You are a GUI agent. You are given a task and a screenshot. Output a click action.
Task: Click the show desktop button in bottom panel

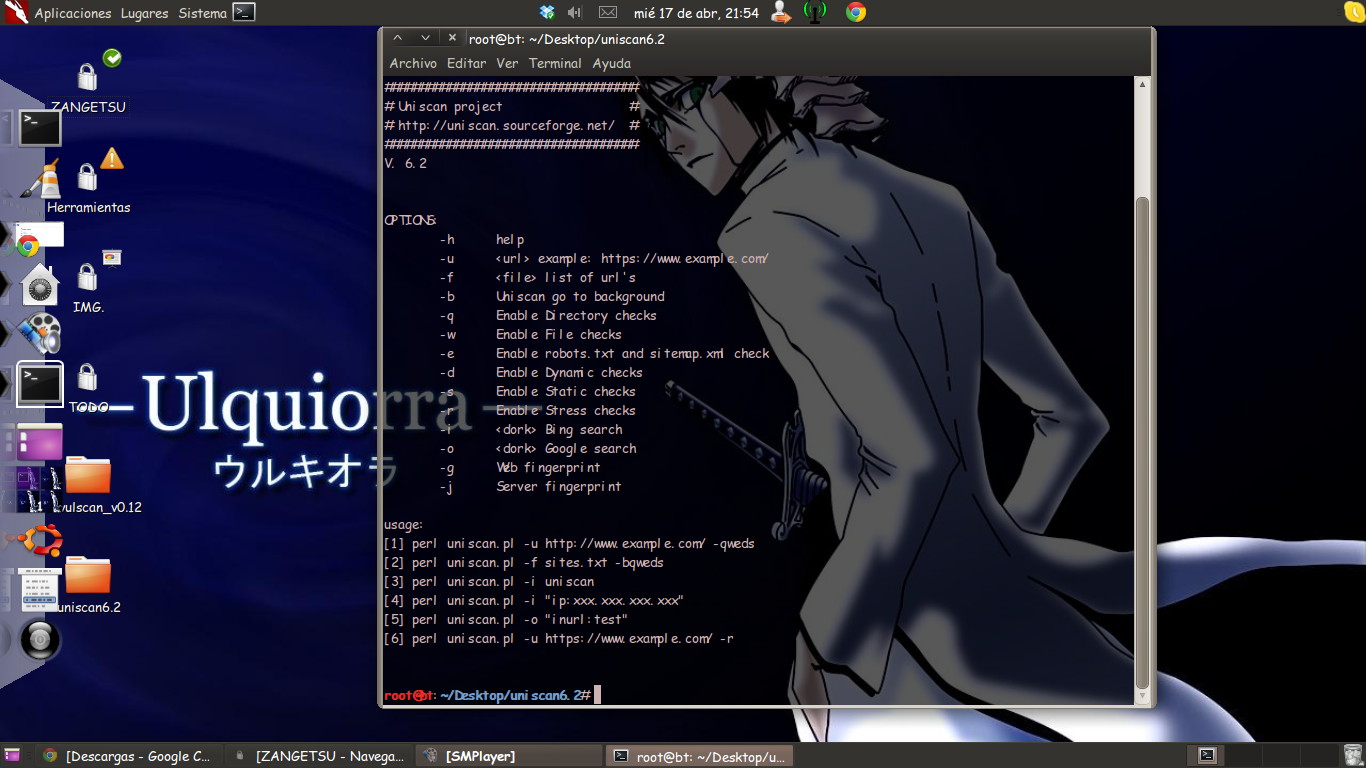[12, 756]
